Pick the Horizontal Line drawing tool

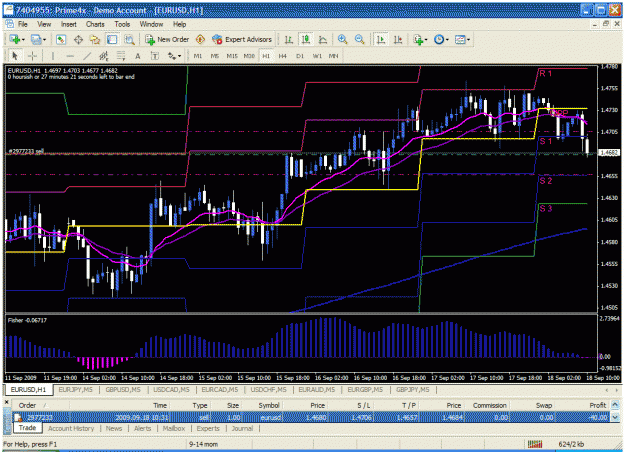(70, 56)
